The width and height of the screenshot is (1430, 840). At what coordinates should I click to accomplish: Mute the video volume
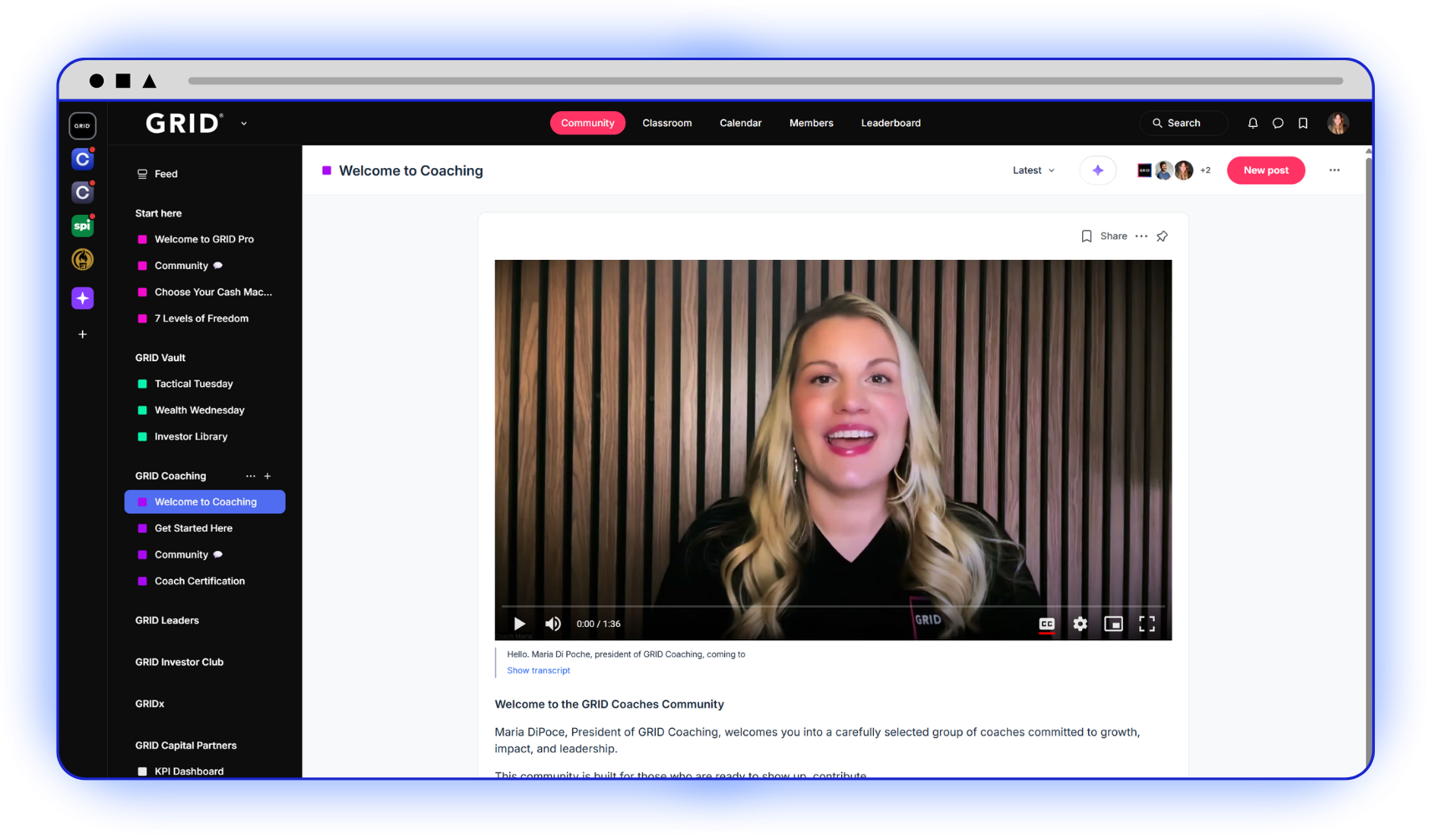(x=553, y=624)
